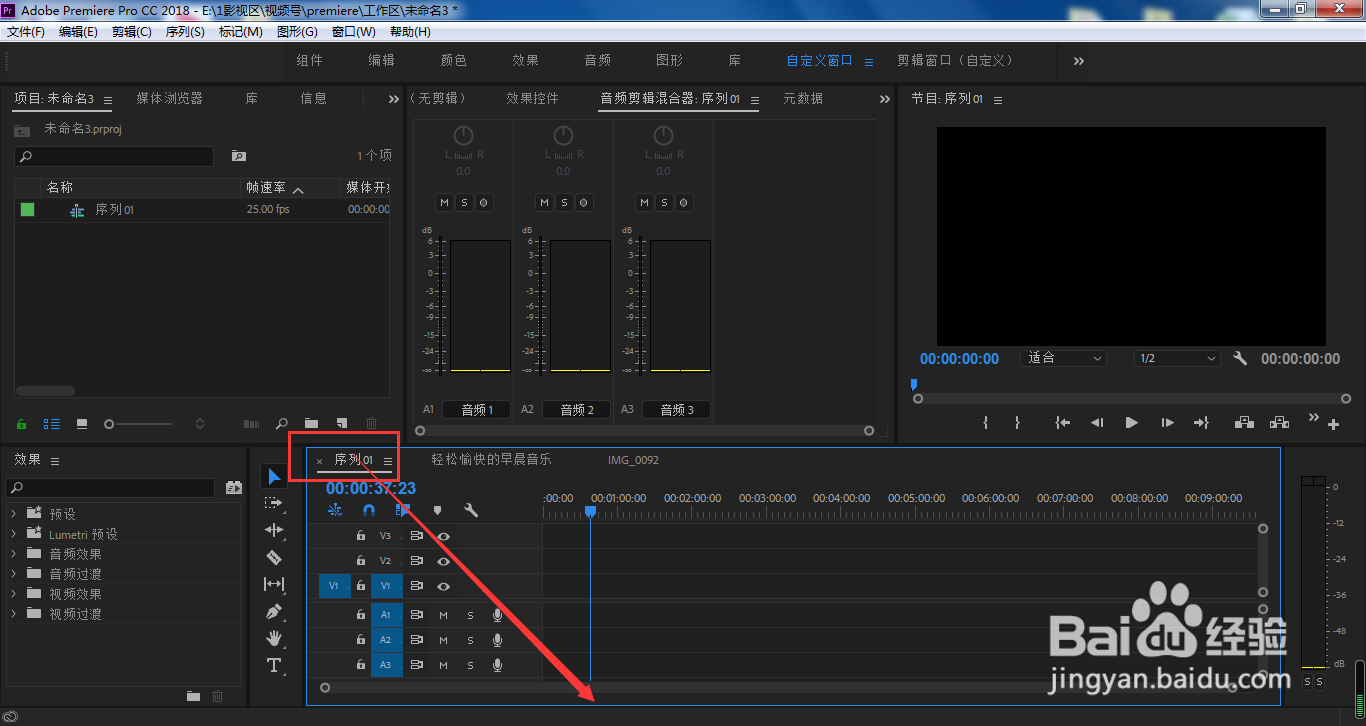Image resolution: width=1366 pixels, height=726 pixels.
Task: Toggle insert sequences as nests option
Action: 334,510
